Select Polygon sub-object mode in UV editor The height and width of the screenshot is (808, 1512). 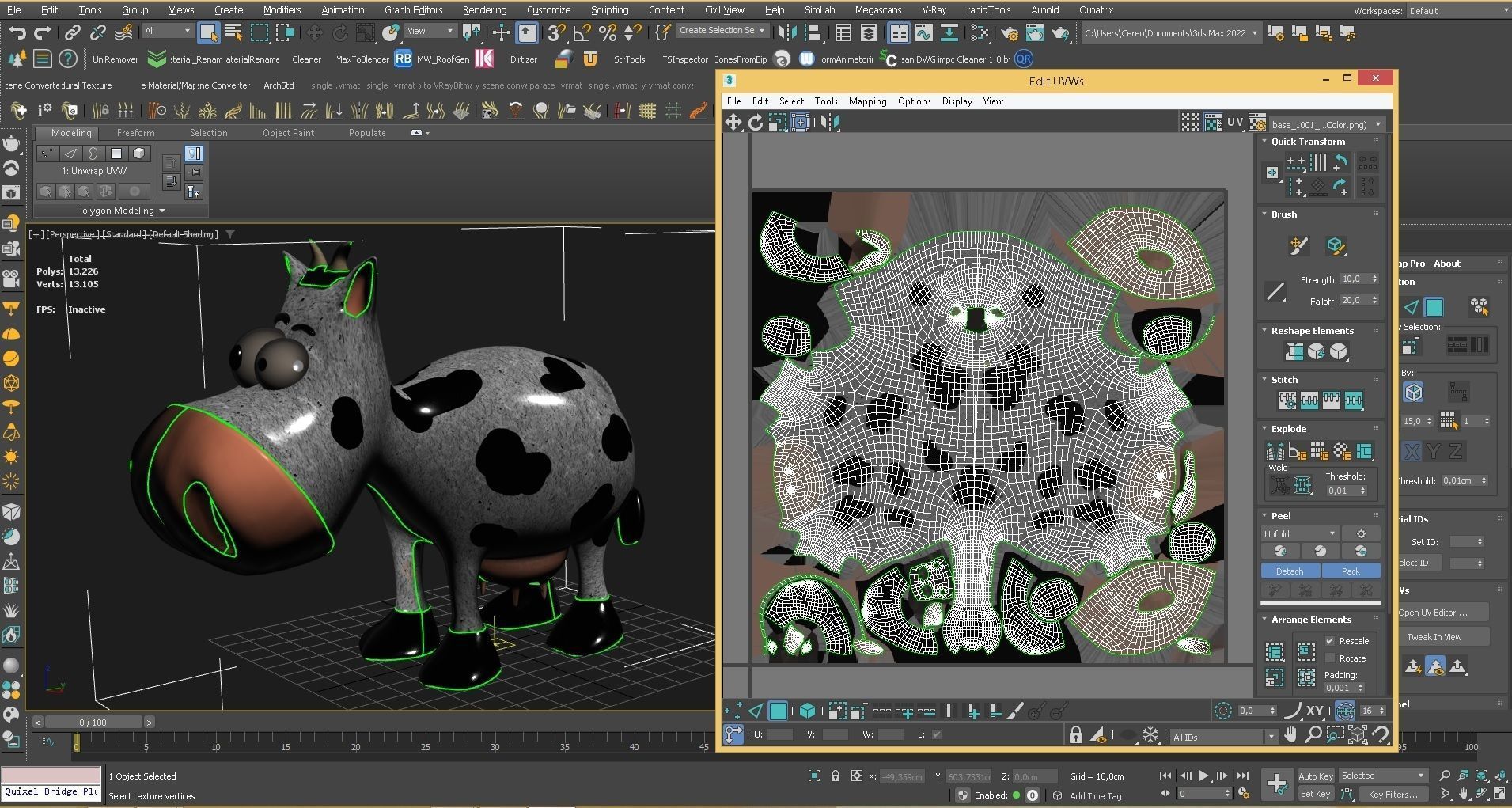778,711
